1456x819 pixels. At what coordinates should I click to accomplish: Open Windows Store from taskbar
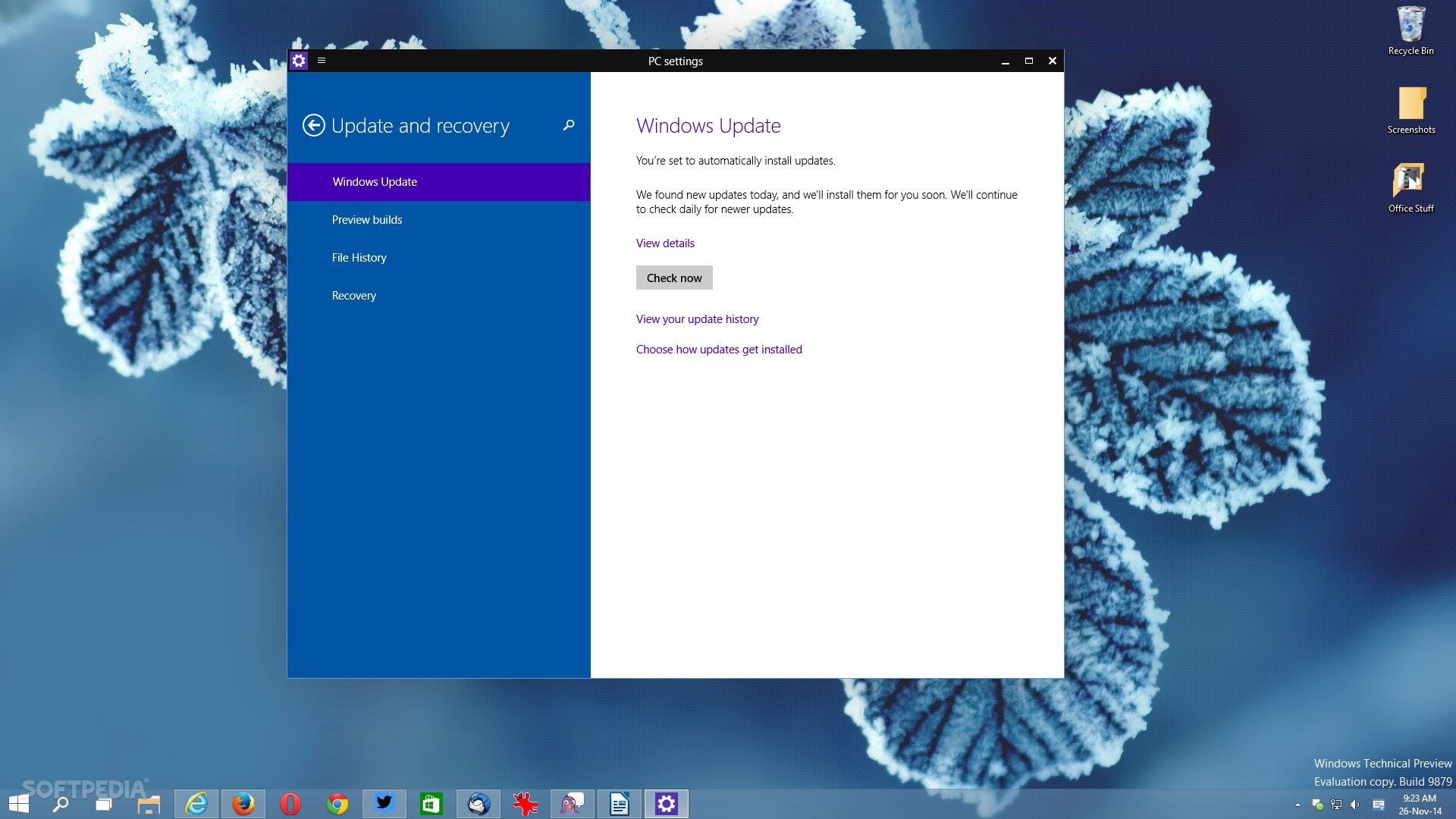pyautogui.click(x=431, y=804)
